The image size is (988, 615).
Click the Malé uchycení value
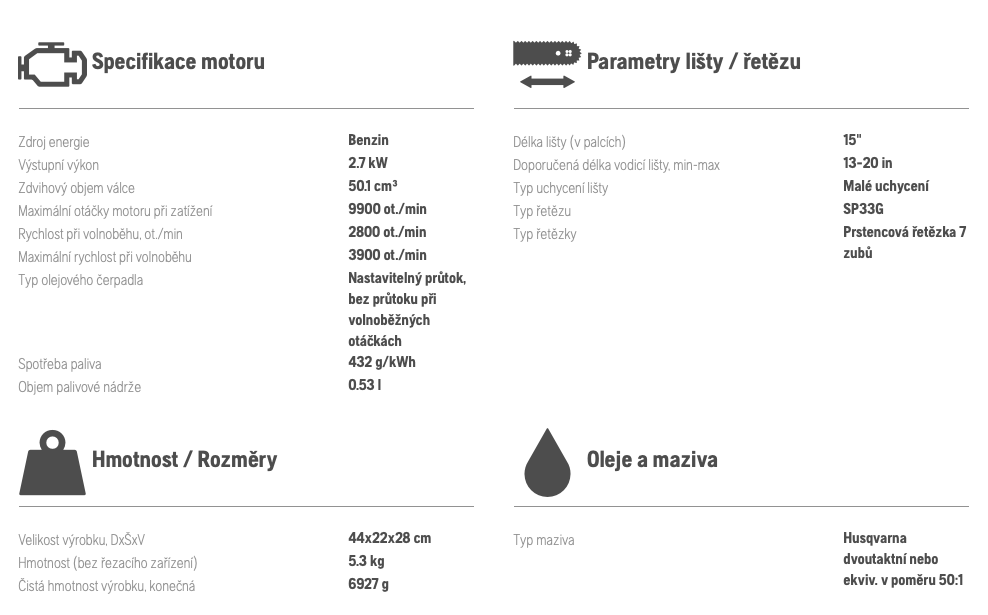[x=886, y=186]
